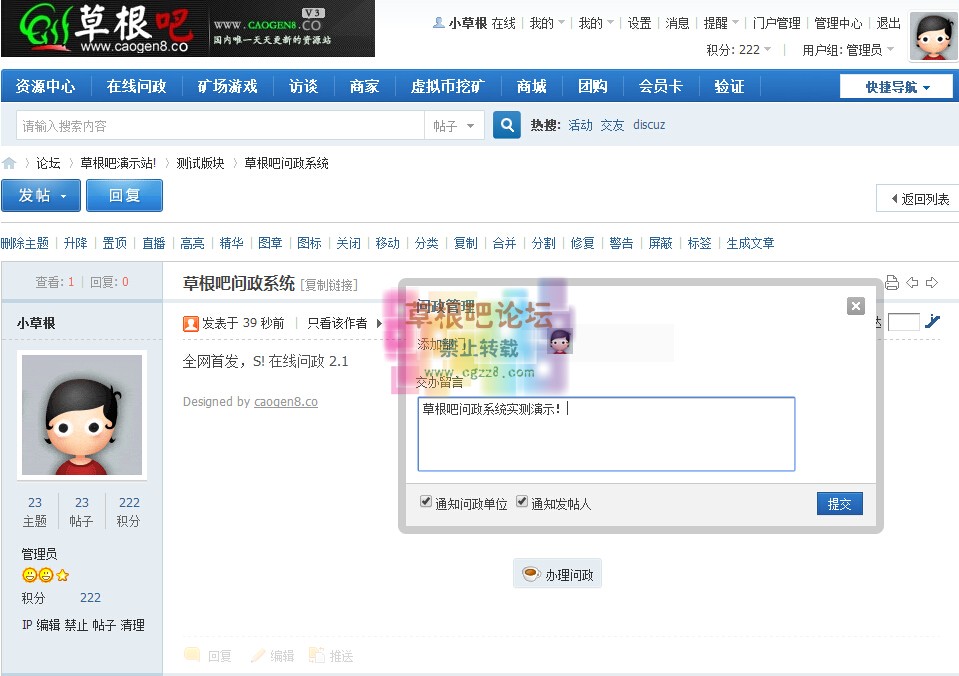Click the 推送 (push) icon at the bottom

point(317,655)
